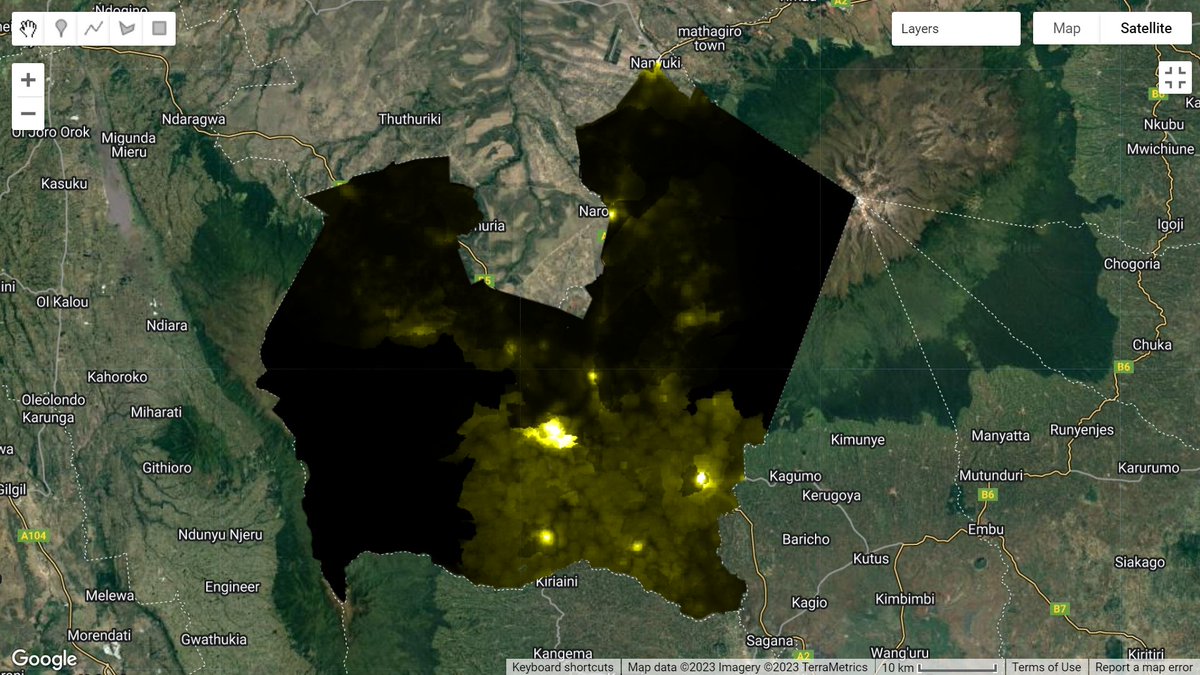1200x675 pixels.
Task: Open the Terms of Use link
Action: click(x=1046, y=667)
